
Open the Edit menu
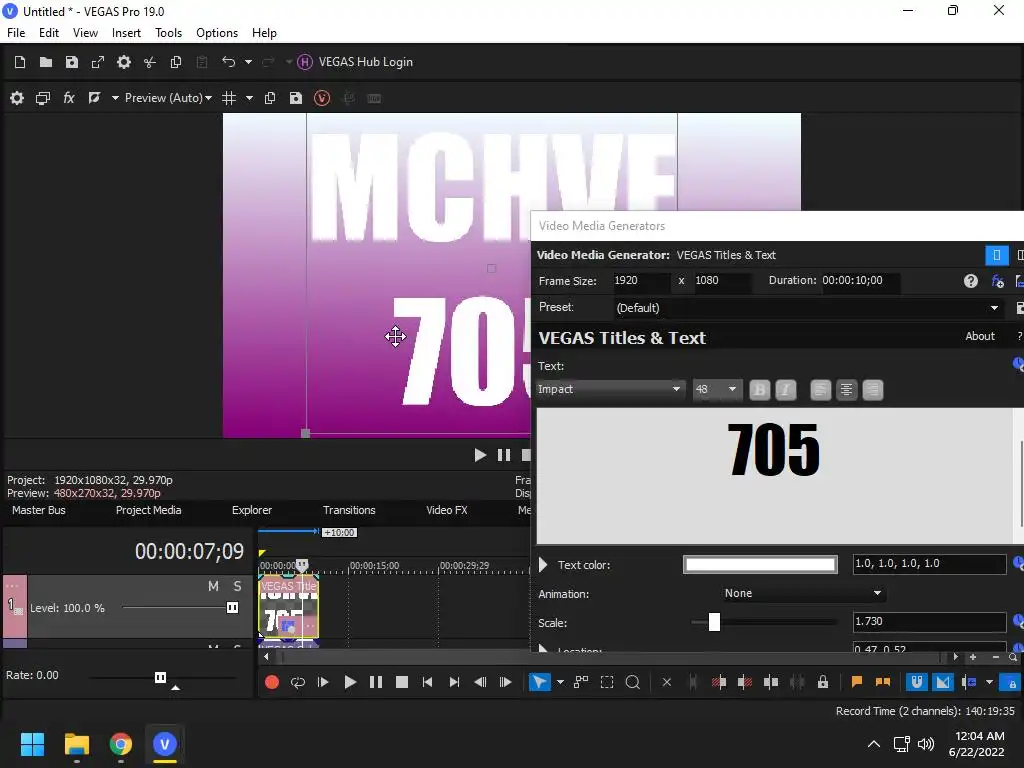(49, 33)
